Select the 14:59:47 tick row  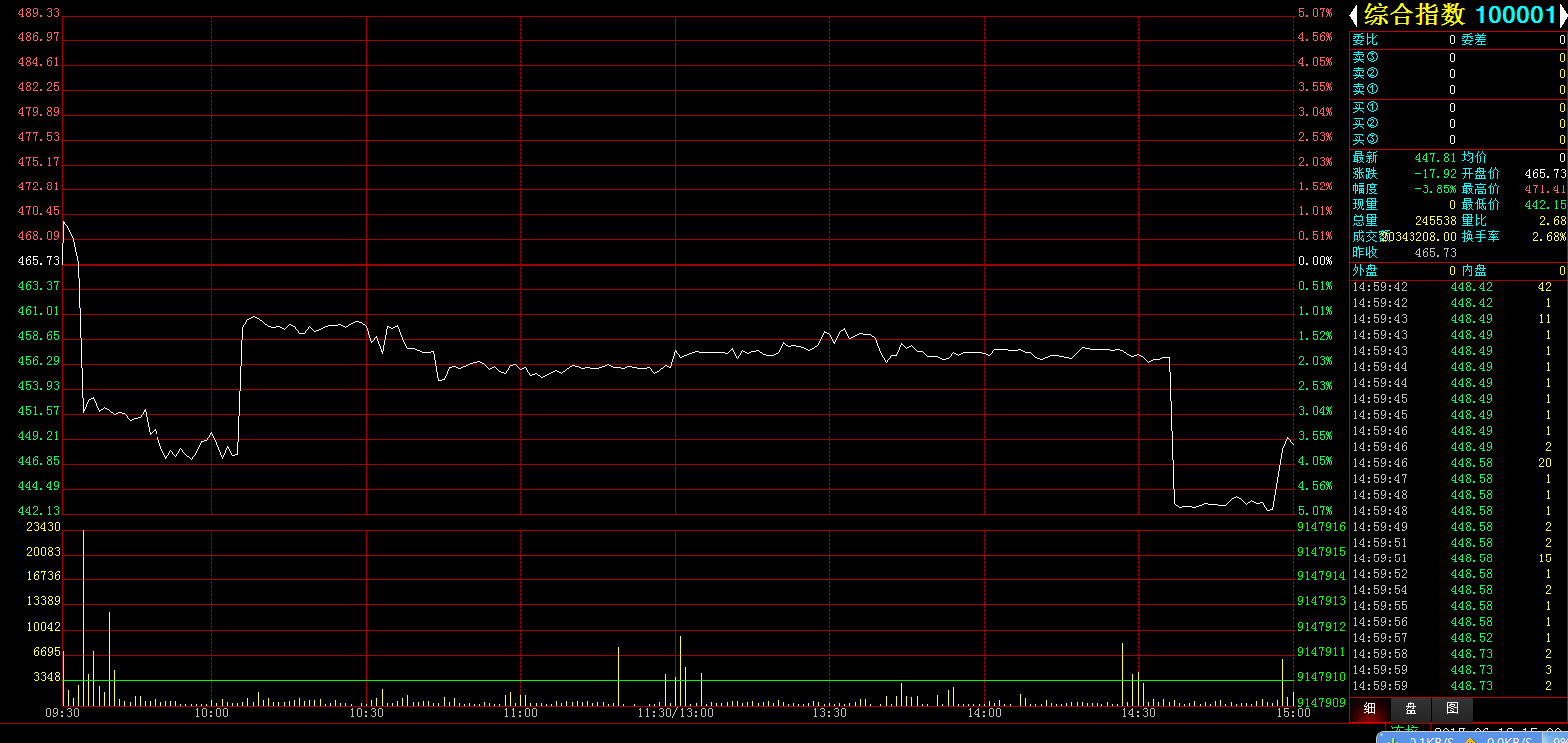1457,479
